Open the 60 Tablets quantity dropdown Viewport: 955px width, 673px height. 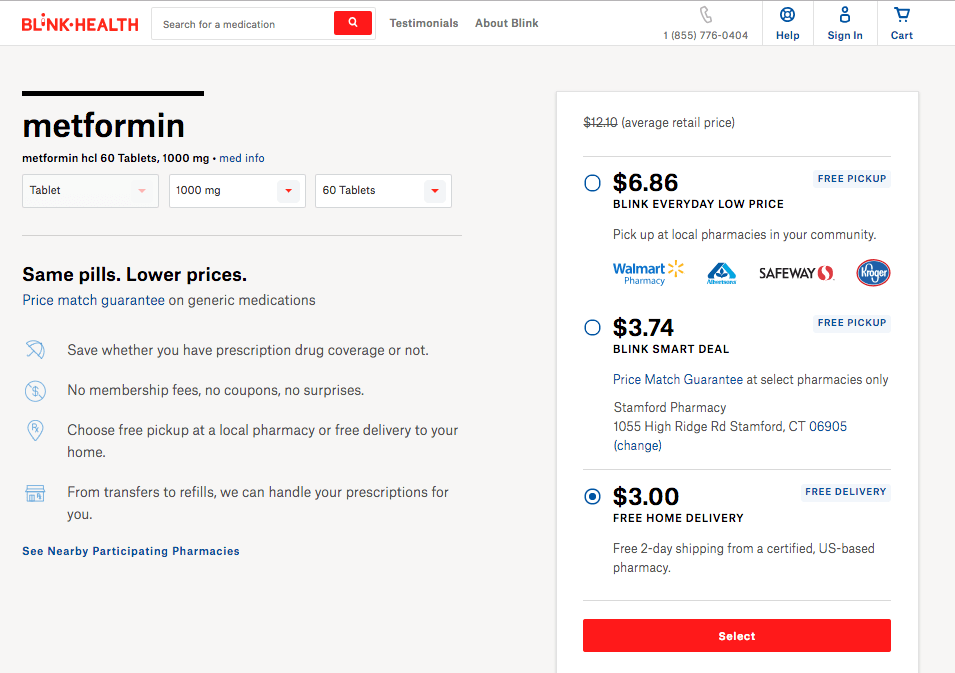pyautogui.click(x=383, y=191)
